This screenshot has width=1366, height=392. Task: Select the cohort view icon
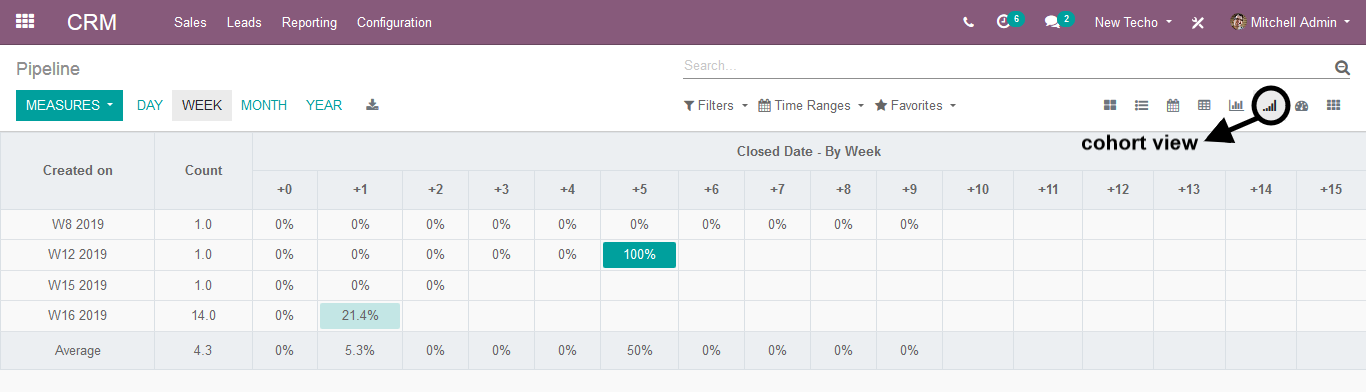(x=1270, y=105)
